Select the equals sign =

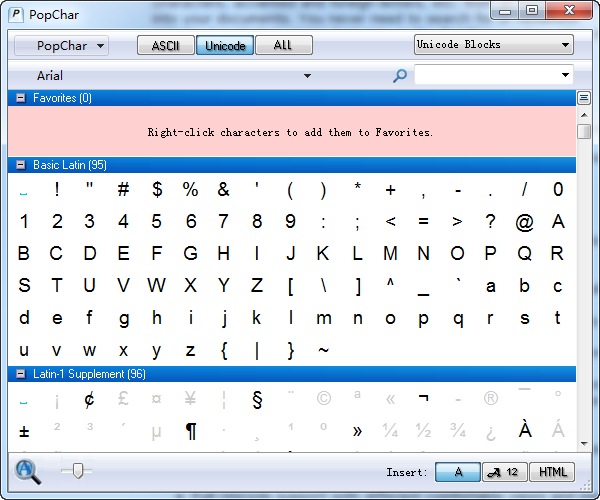423,221
